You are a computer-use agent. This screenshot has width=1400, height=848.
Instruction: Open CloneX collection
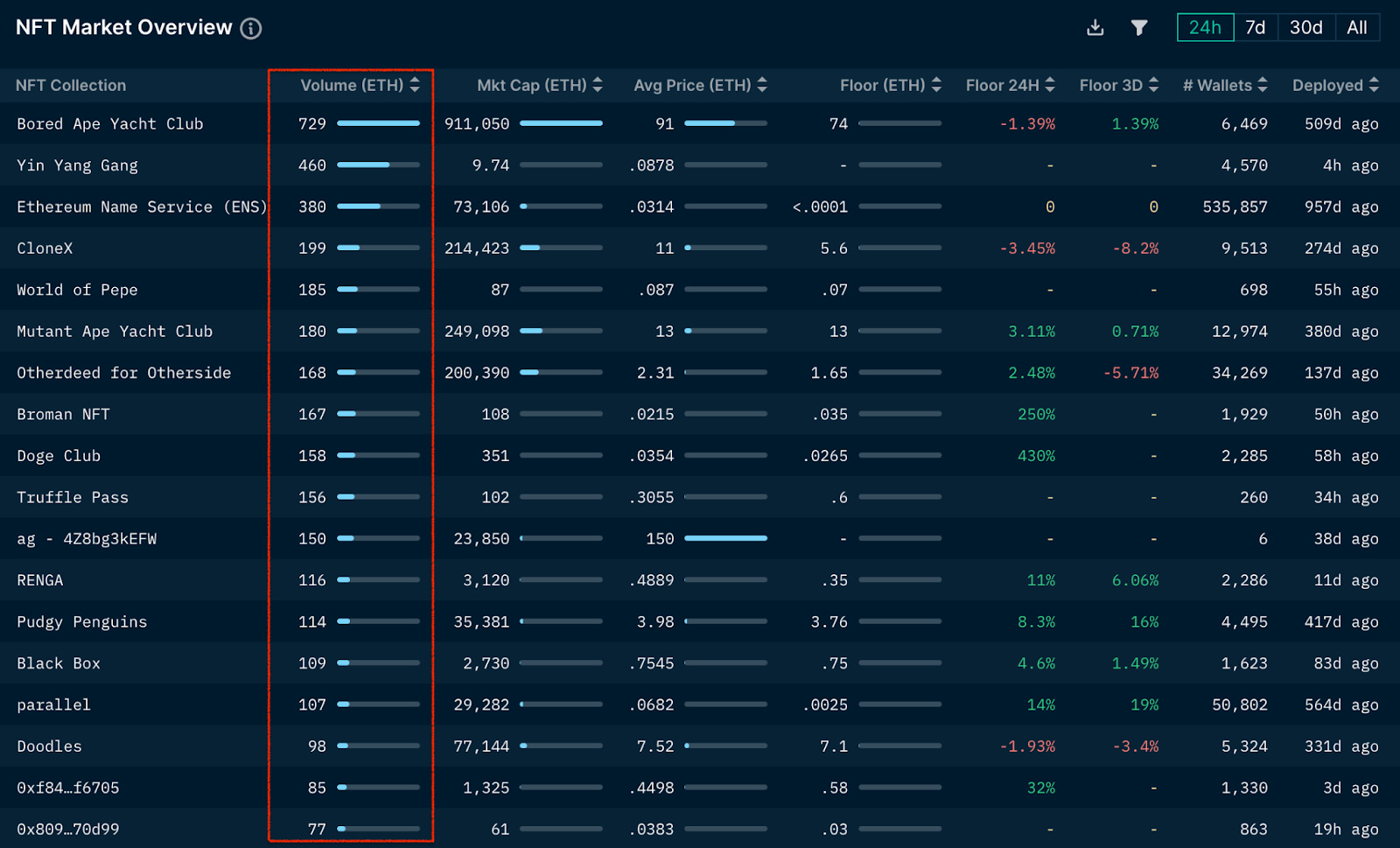click(45, 248)
